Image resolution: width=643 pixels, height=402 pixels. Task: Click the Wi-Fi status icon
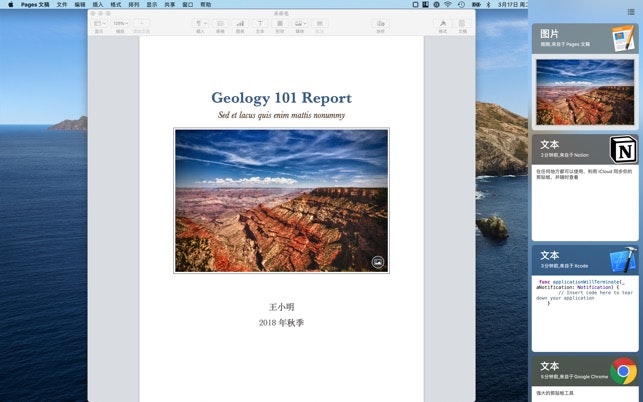(448, 5)
